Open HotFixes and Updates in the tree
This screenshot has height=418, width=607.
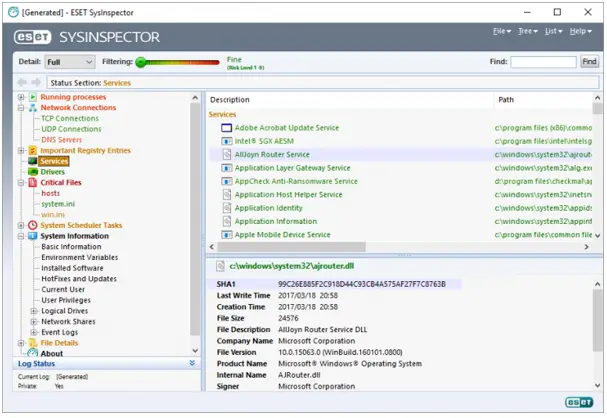[x=79, y=279]
